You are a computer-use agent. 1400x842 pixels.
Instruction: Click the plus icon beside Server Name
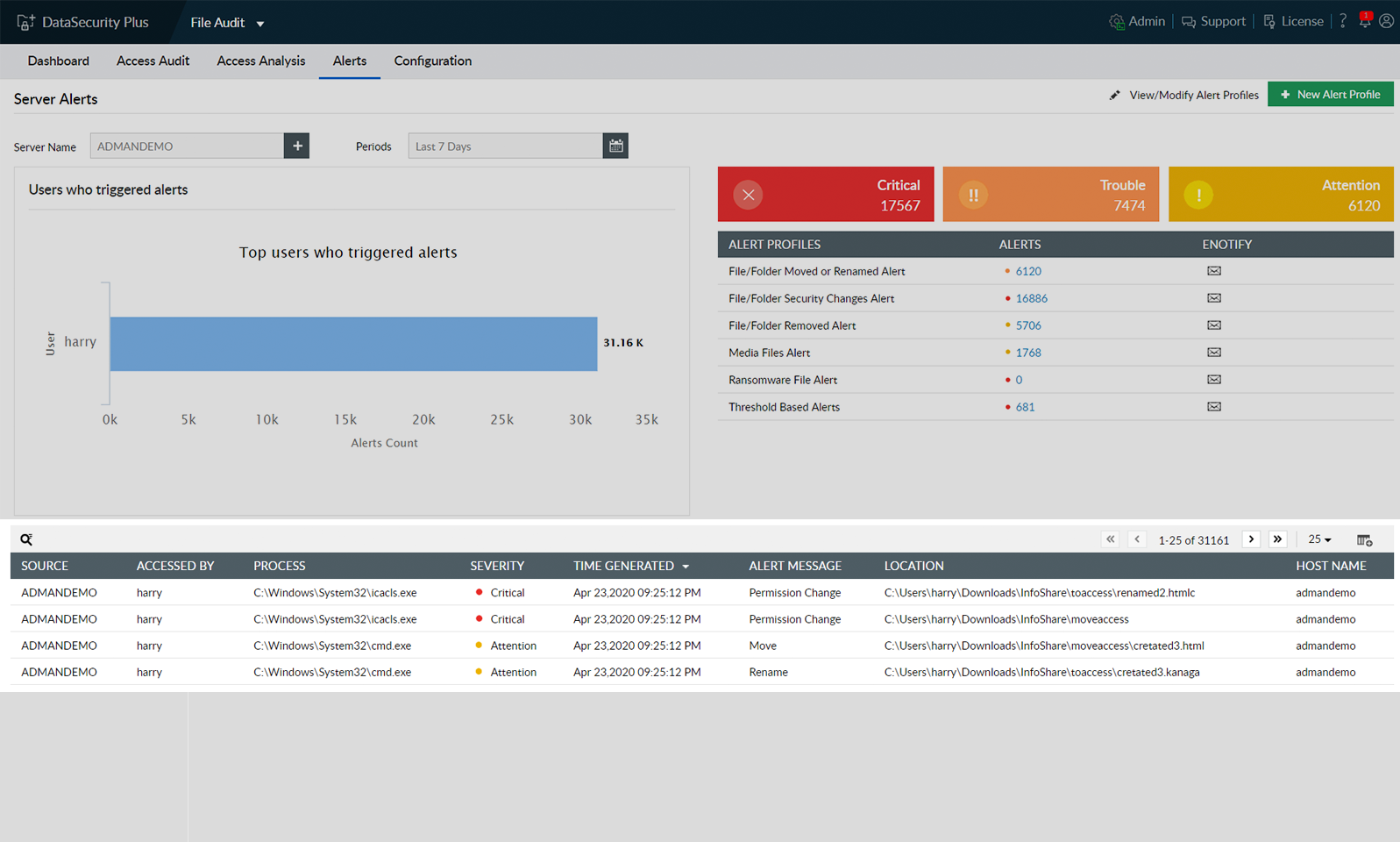click(x=297, y=146)
